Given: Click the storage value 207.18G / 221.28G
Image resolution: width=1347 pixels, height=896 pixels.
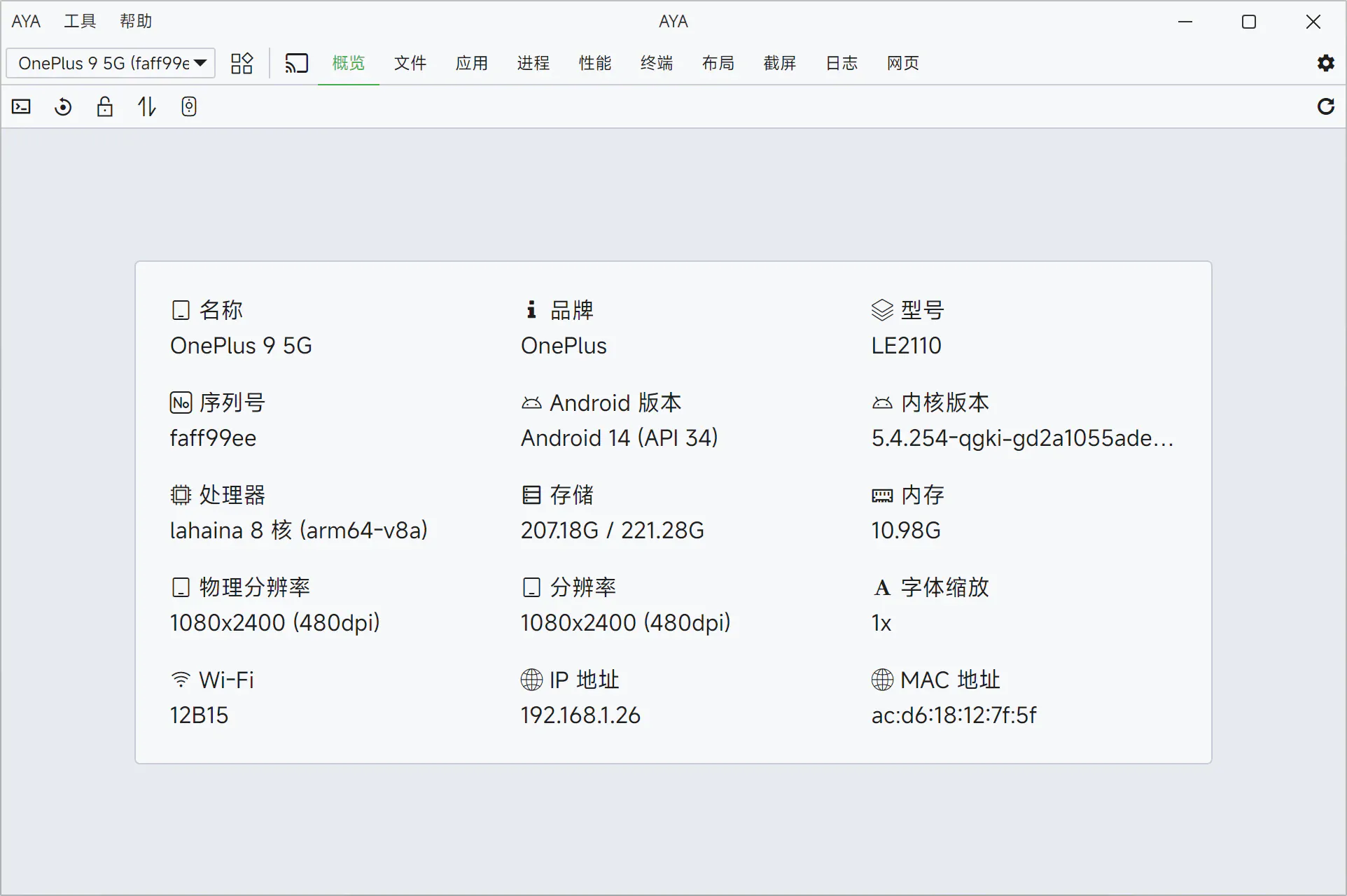Looking at the screenshot, I should [x=612, y=531].
